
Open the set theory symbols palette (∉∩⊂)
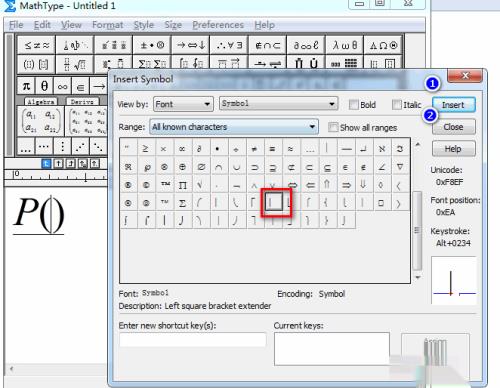tap(267, 45)
